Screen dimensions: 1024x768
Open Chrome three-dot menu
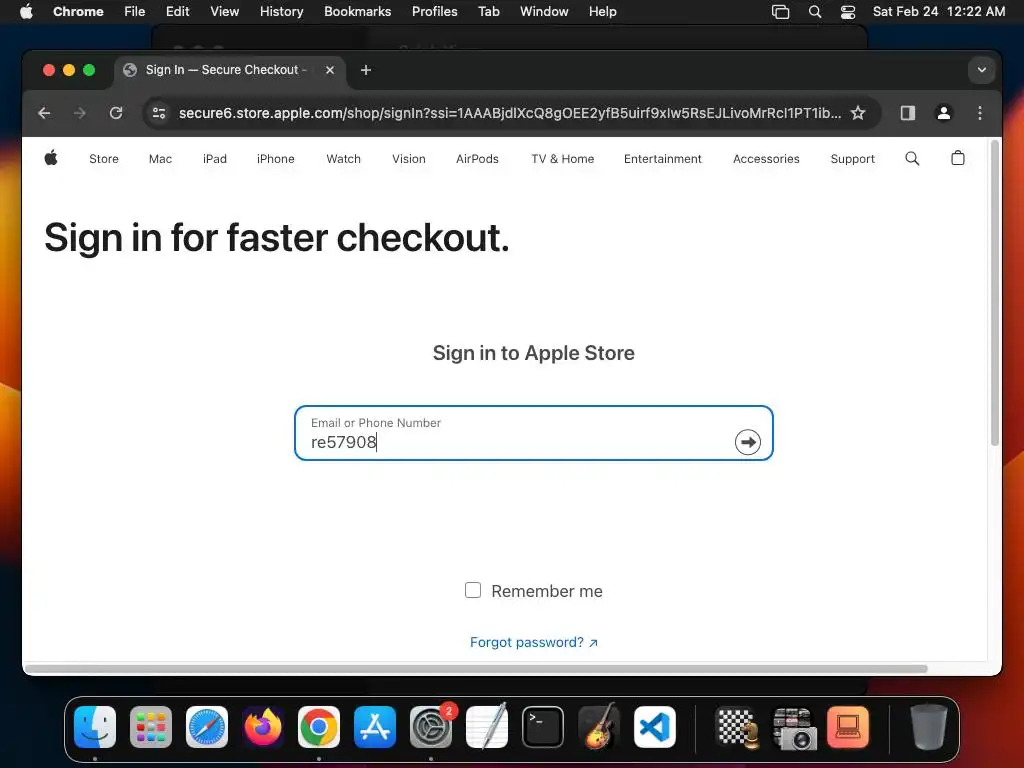tap(980, 113)
